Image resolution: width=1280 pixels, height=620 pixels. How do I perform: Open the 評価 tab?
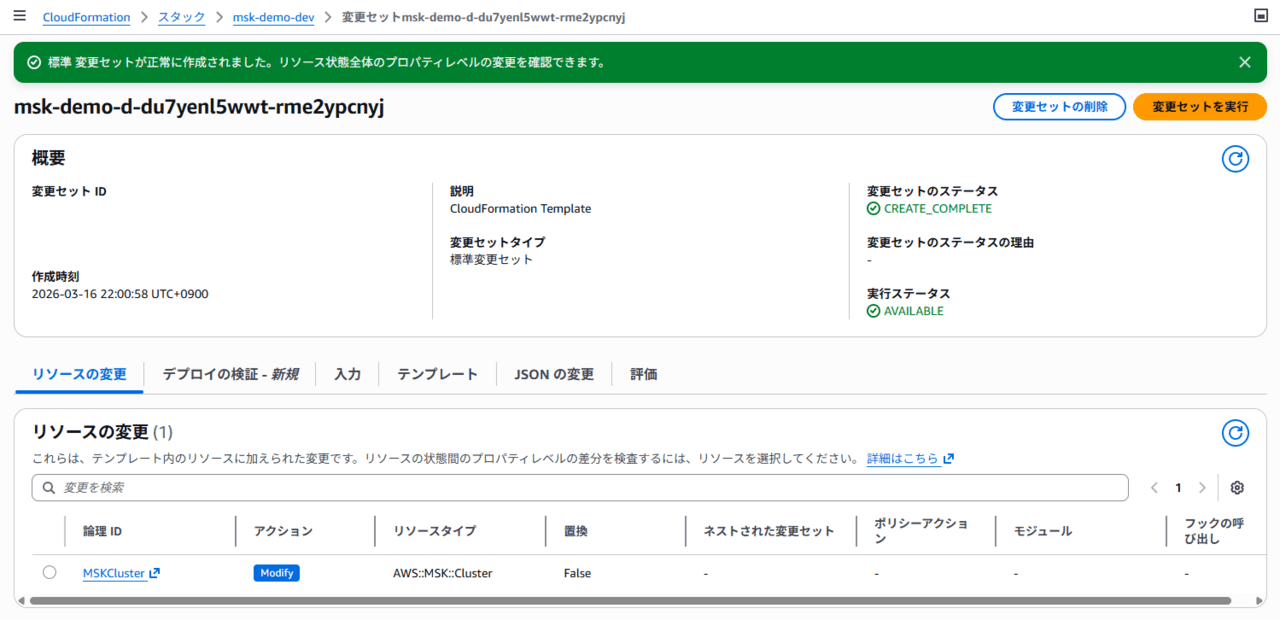[x=644, y=374]
